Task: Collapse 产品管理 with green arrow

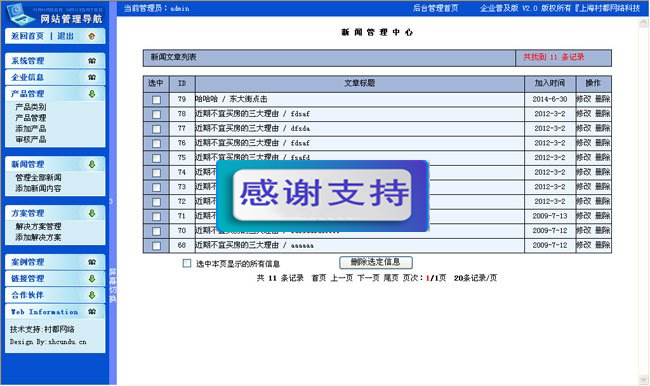Action: [x=92, y=94]
